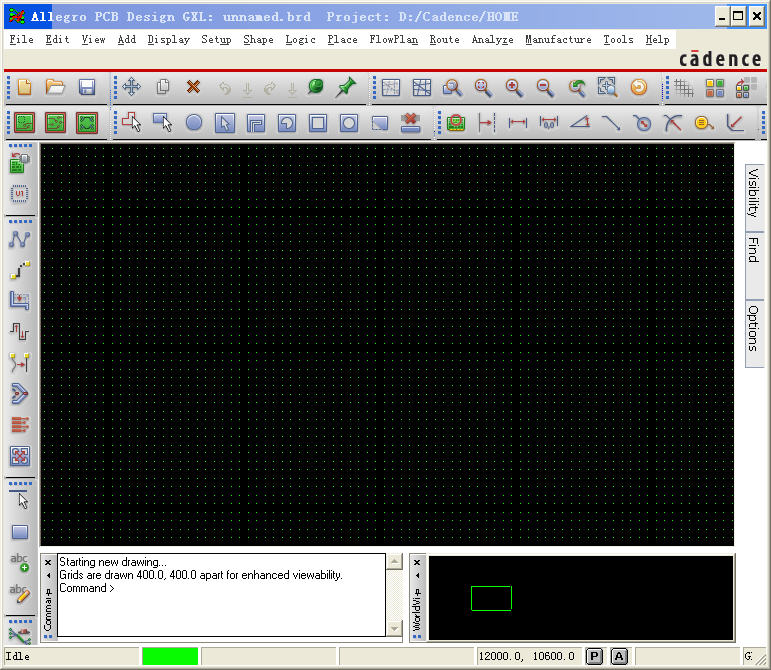Viewport: 771px width, 670px height.
Task: Click the filled rectangle icon in the sidebar
Action: [20, 532]
